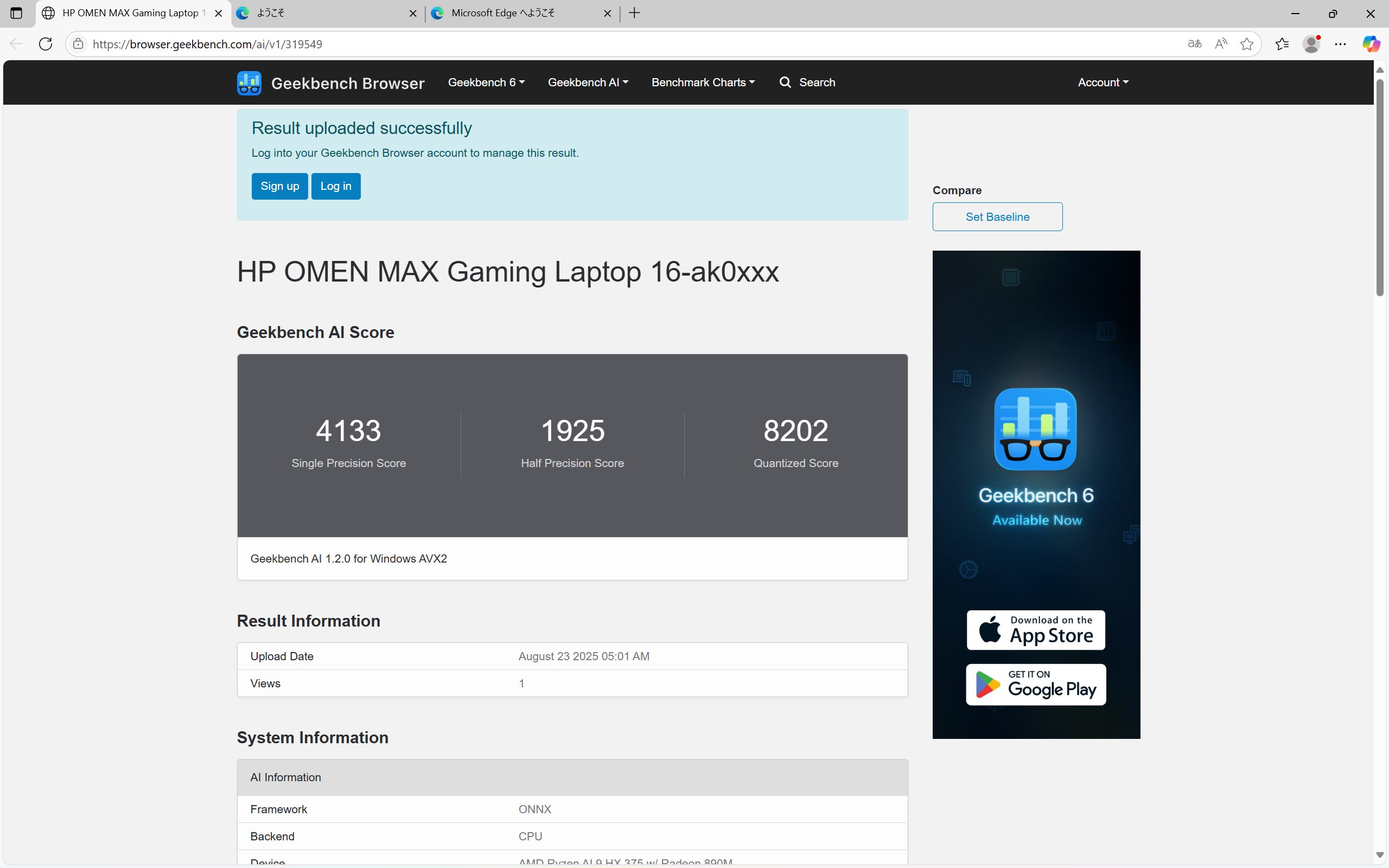Screen dimensions: 1389x868
Task: Switch to the ようこそ tab
Action: point(328,13)
